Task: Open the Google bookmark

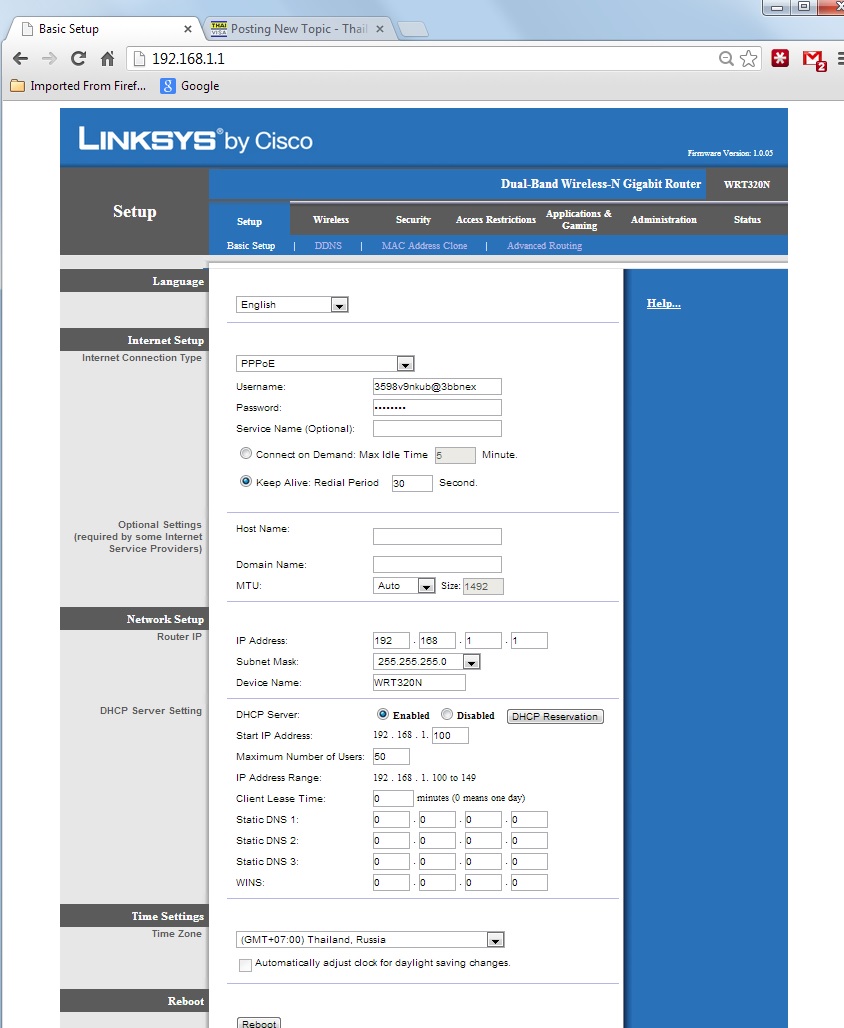Action: coord(190,86)
